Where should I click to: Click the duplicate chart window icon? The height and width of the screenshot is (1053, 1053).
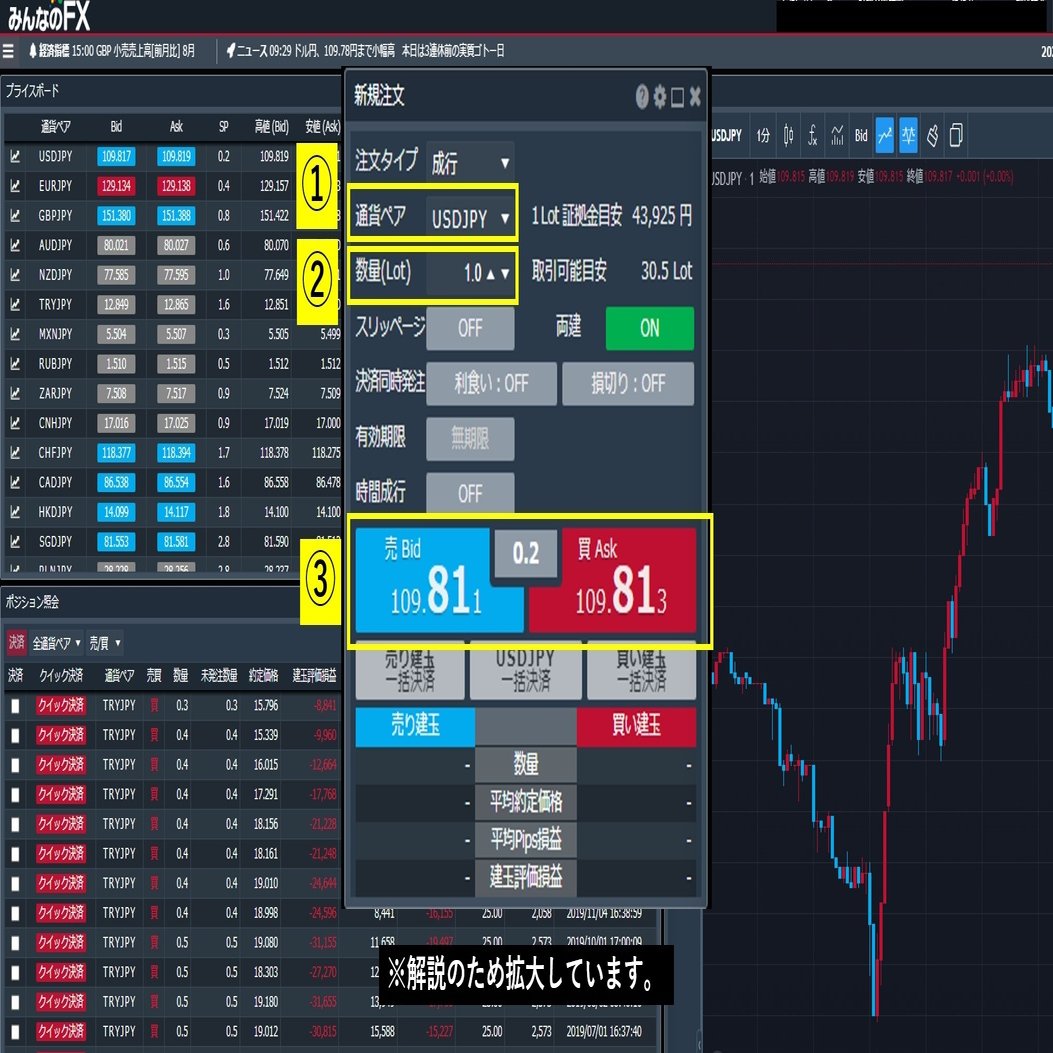point(956,136)
